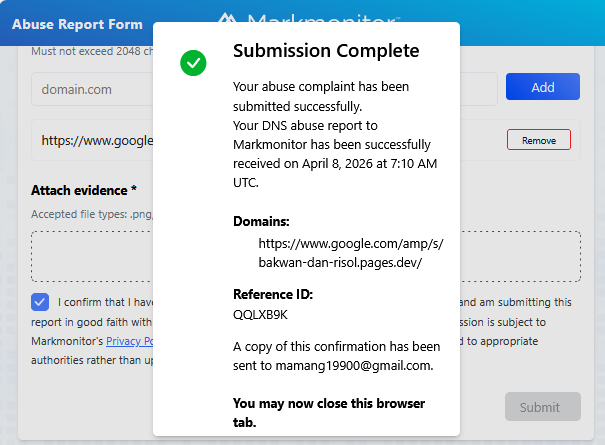
Task: Click the Reference ID code QQLXB9K
Action: pyautogui.click(x=260, y=314)
